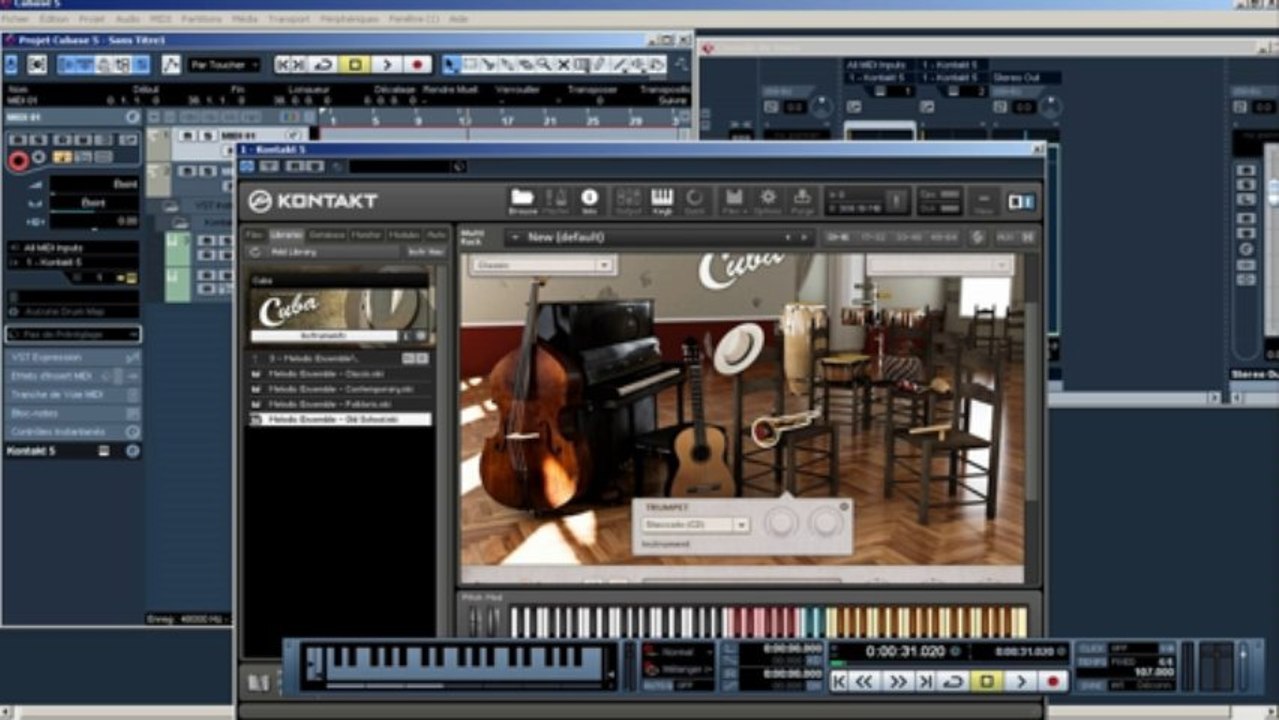Expand the VST Expression inspector section

coord(73,357)
